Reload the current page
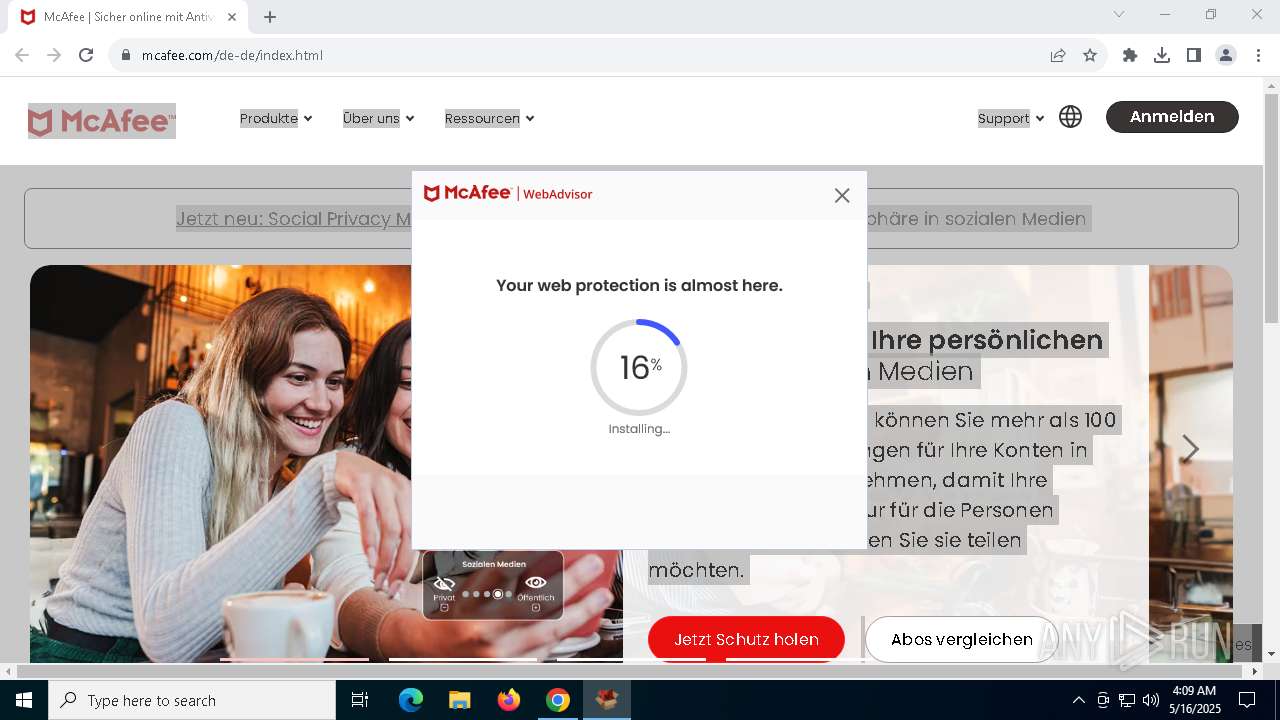The height and width of the screenshot is (720, 1280). coord(86,55)
